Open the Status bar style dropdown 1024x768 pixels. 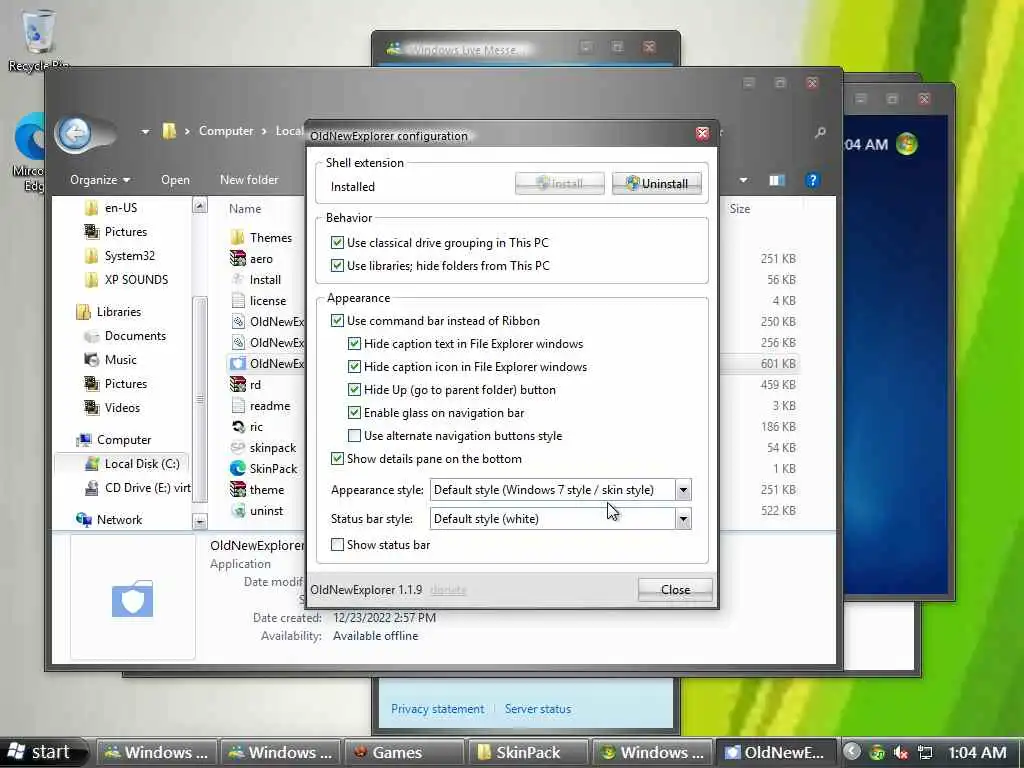[683, 519]
